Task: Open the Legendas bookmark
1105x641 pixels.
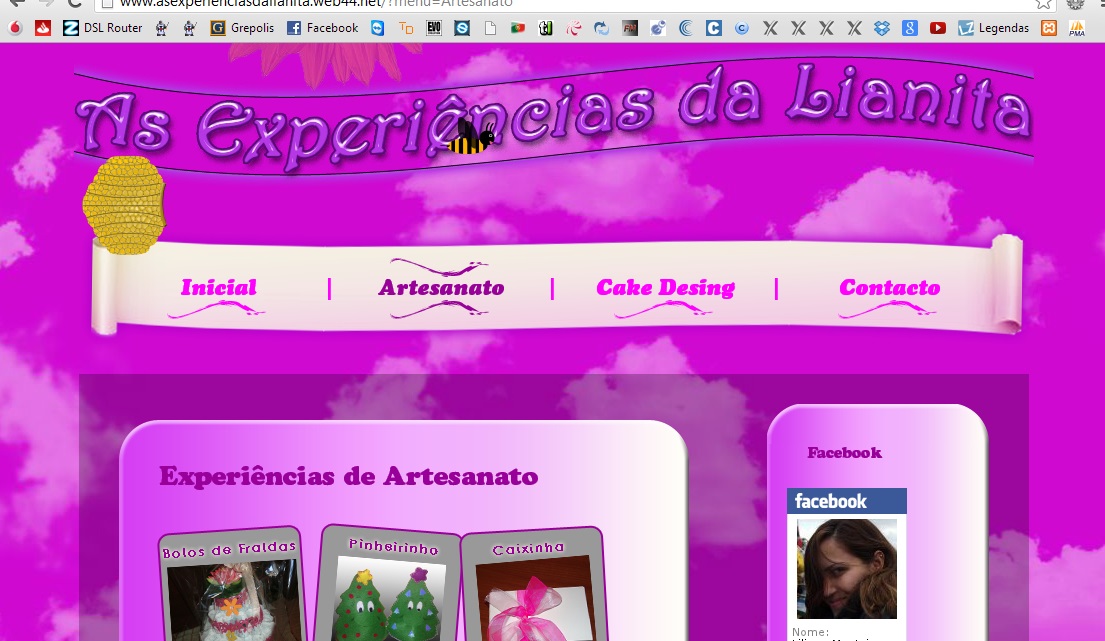Action: 994,28
